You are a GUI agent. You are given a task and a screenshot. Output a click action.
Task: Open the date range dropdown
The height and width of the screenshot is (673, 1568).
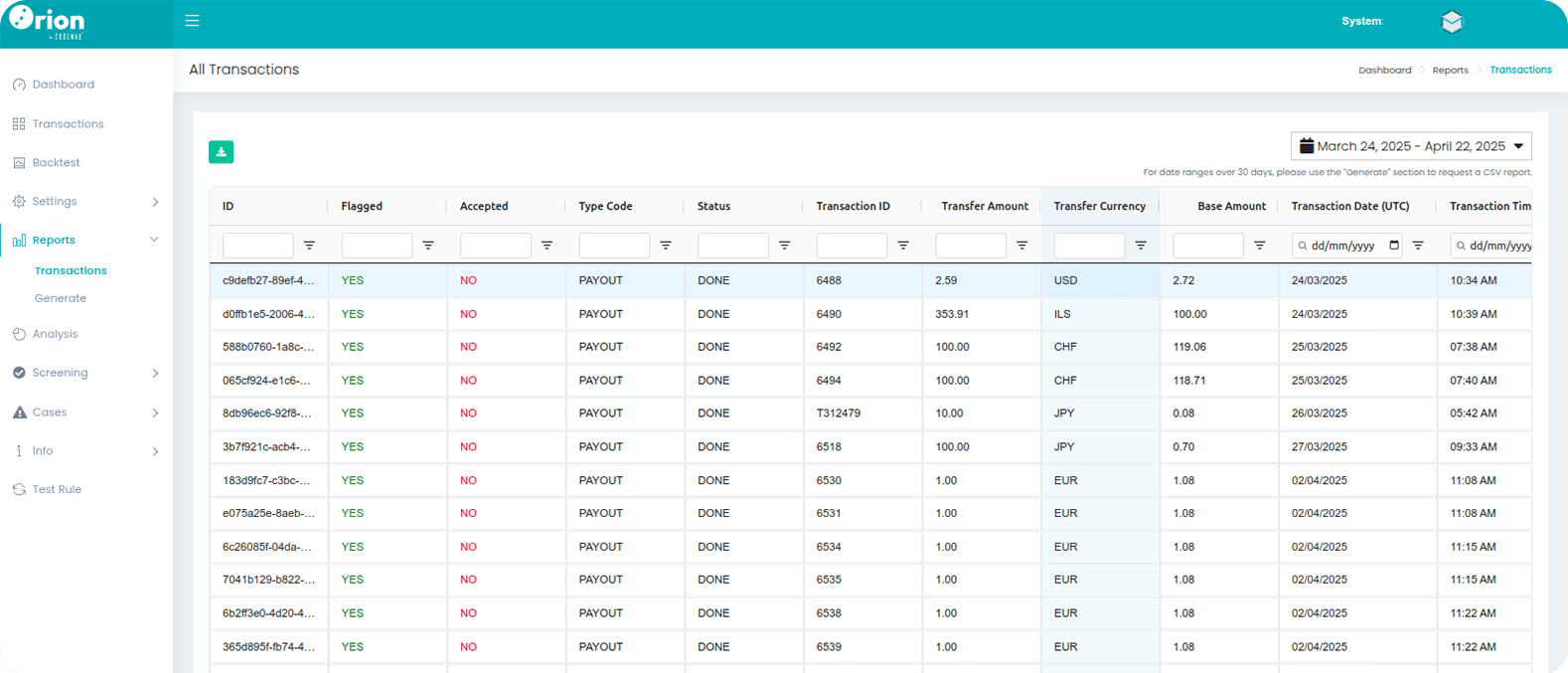(1410, 146)
